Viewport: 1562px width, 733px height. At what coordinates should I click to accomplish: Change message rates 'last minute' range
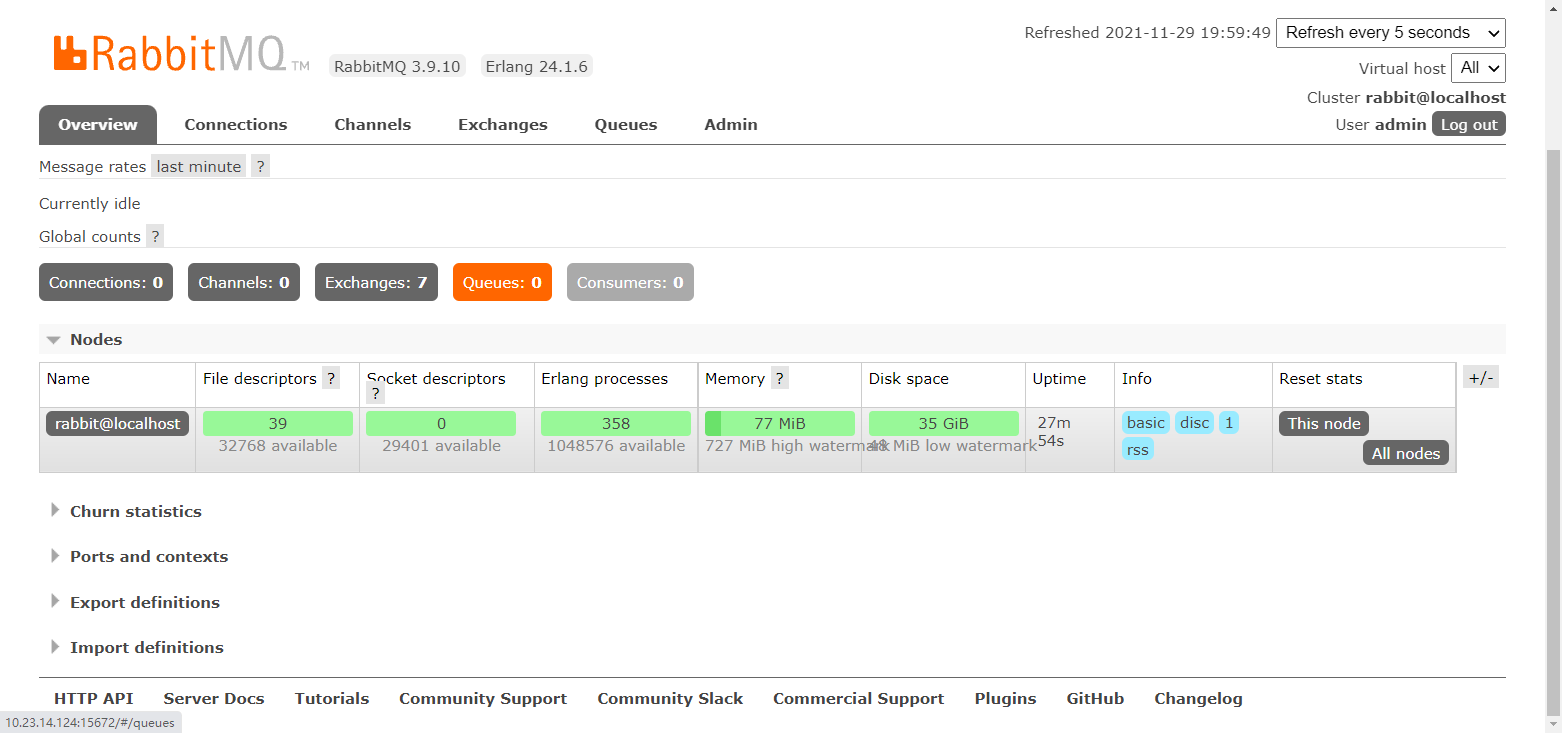(199, 167)
